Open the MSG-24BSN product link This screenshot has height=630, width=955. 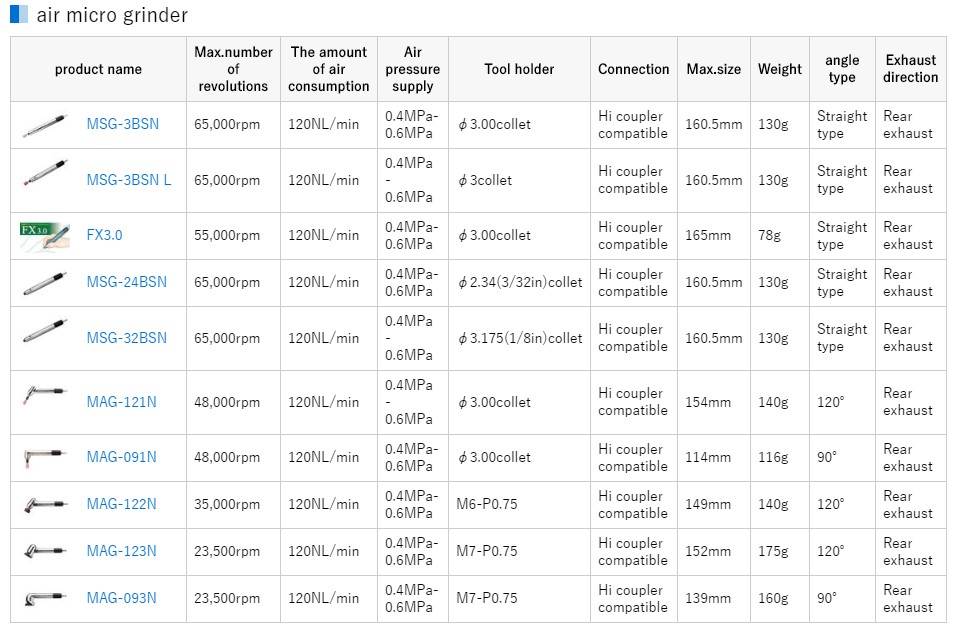pyautogui.click(x=126, y=282)
